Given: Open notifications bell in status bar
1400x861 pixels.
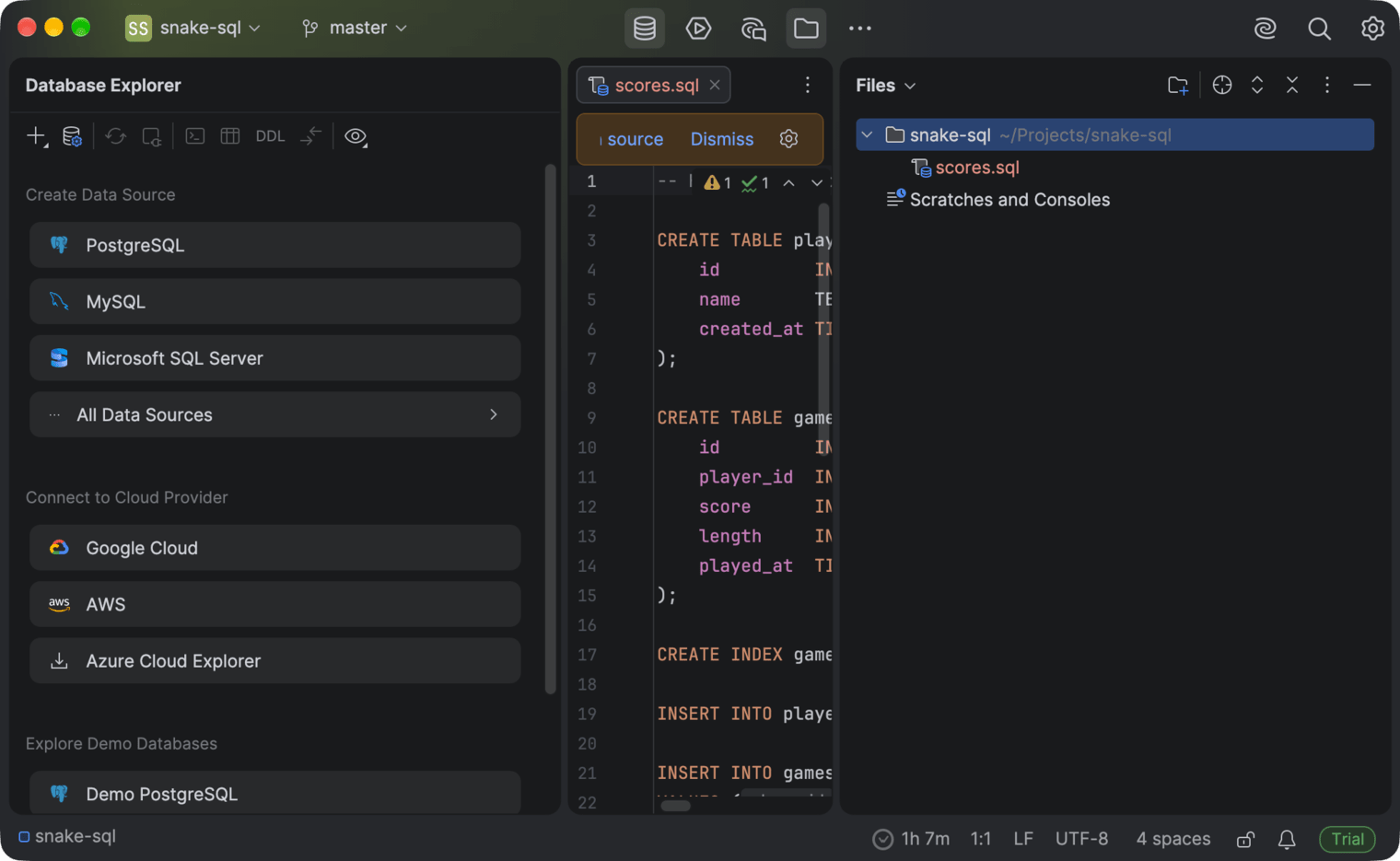Looking at the screenshot, I should pyautogui.click(x=1287, y=840).
